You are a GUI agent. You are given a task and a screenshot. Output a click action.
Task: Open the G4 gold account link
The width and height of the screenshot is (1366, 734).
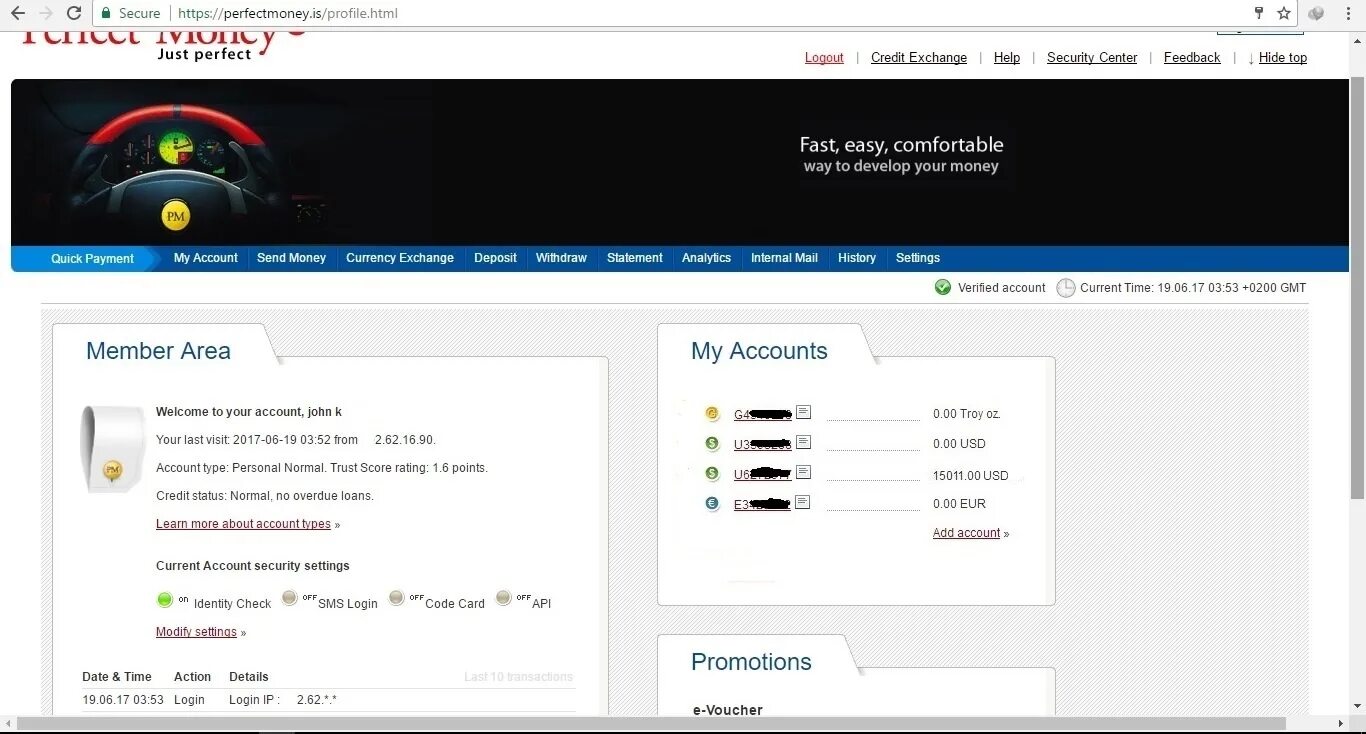[763, 414]
